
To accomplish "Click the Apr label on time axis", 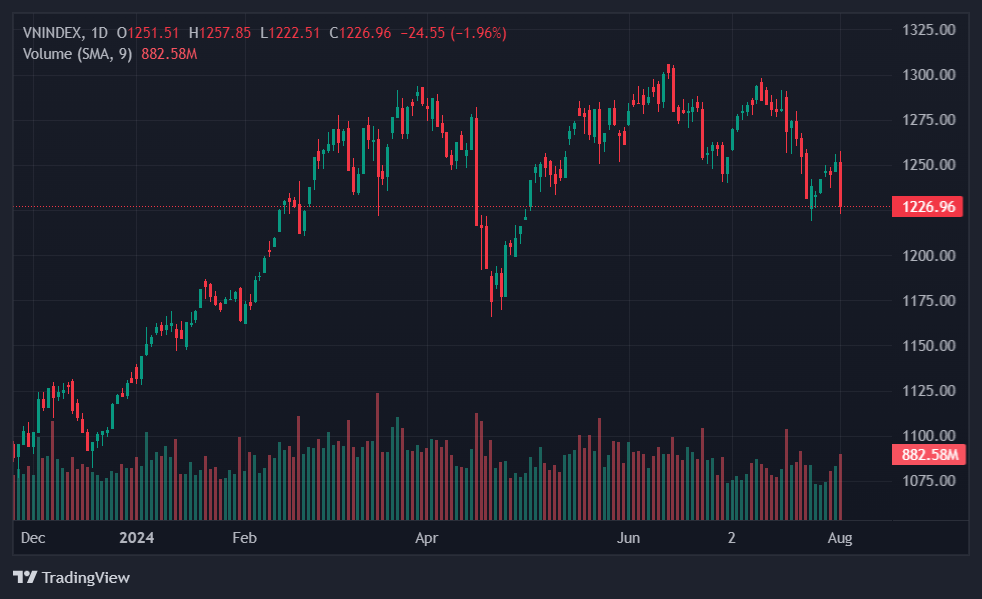I will (x=427, y=538).
